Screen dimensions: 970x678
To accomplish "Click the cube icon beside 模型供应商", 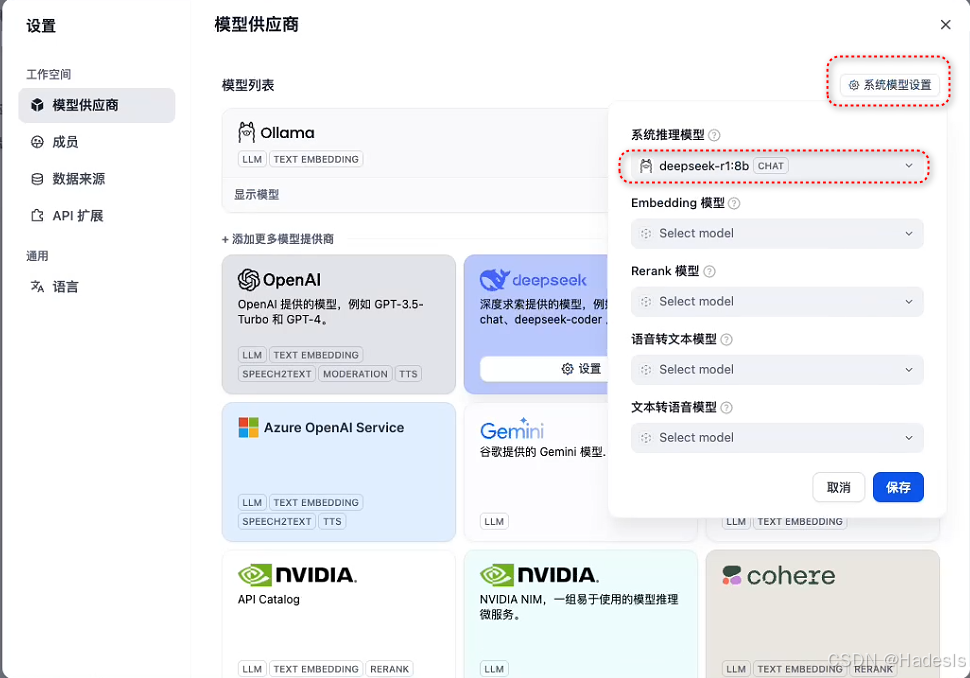I will [37, 105].
